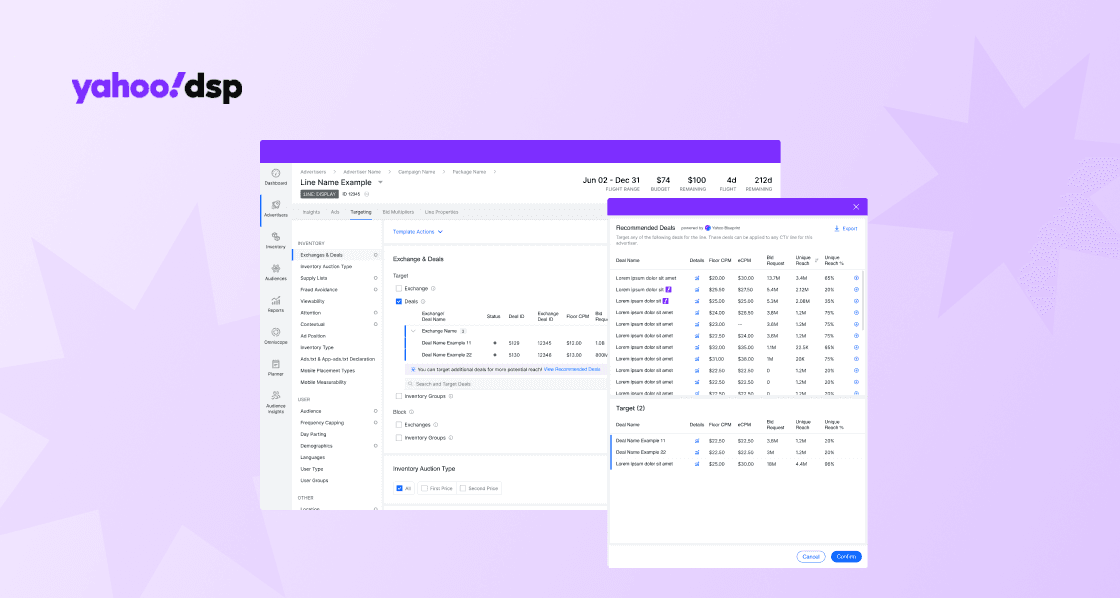1120x598 pixels.
Task: Select the Deal Name Example 22 row in main table
Action: tap(506, 354)
